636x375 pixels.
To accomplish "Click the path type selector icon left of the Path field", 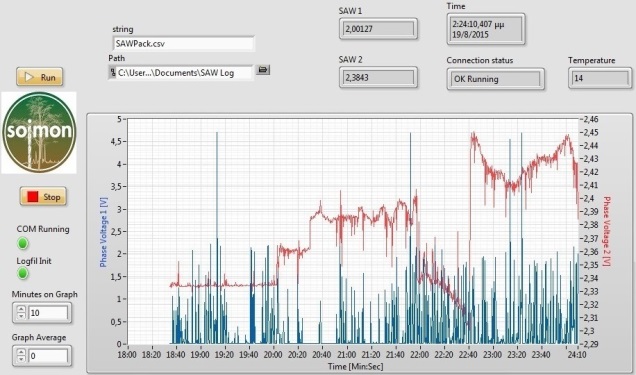I will (112, 73).
